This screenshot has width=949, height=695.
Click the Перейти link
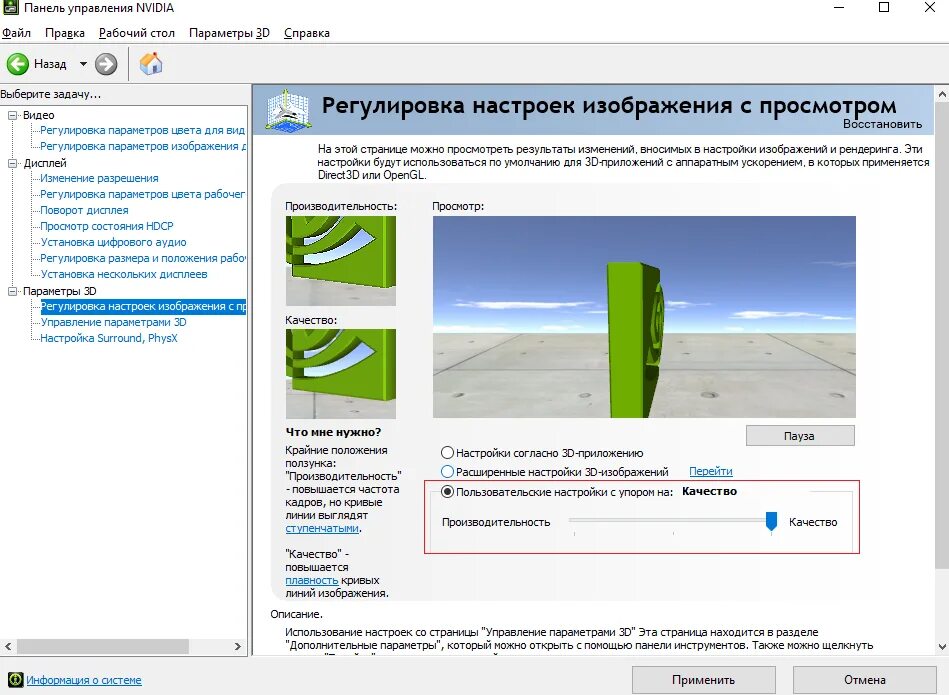tap(711, 471)
